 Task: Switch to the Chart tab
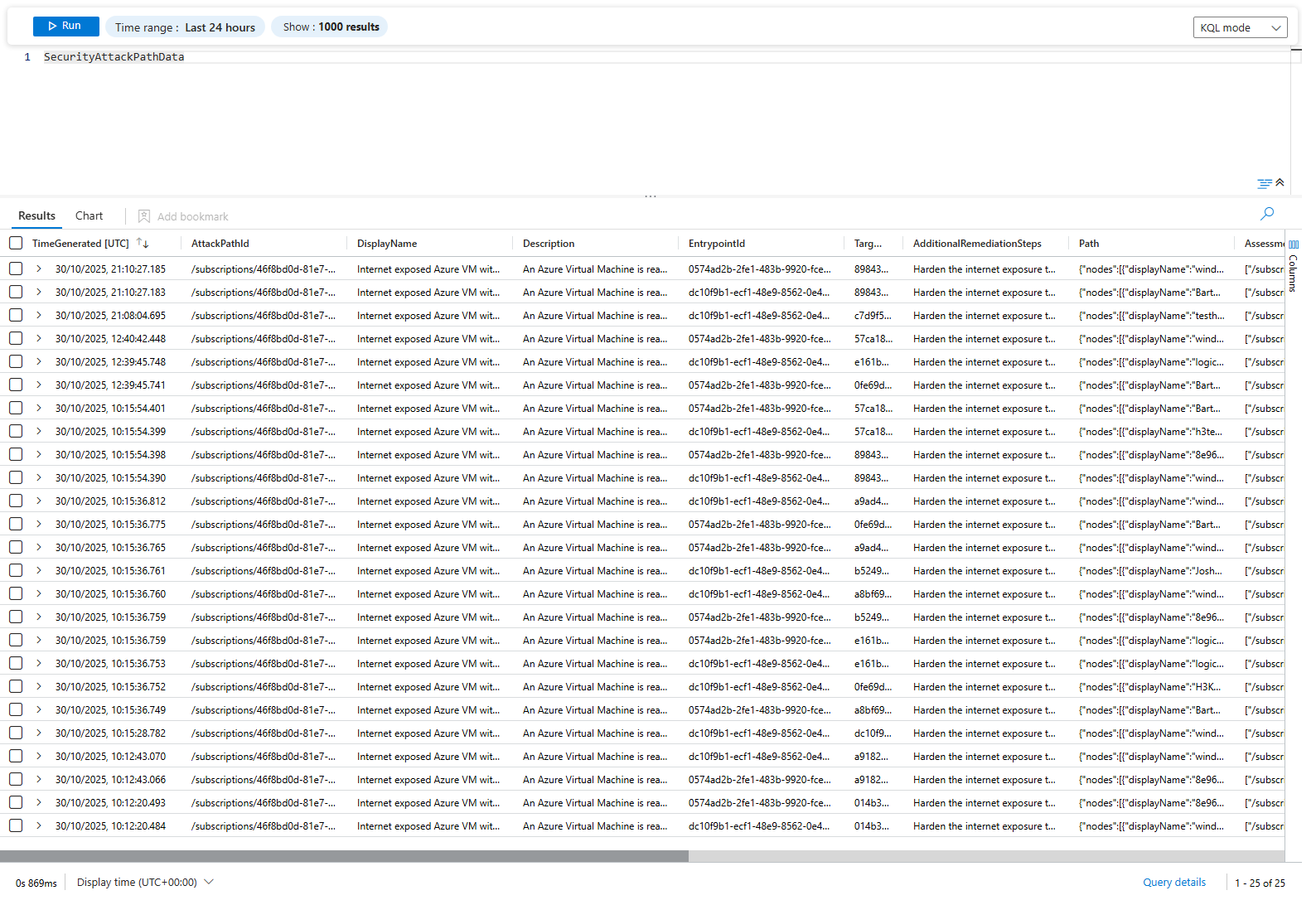click(x=89, y=216)
